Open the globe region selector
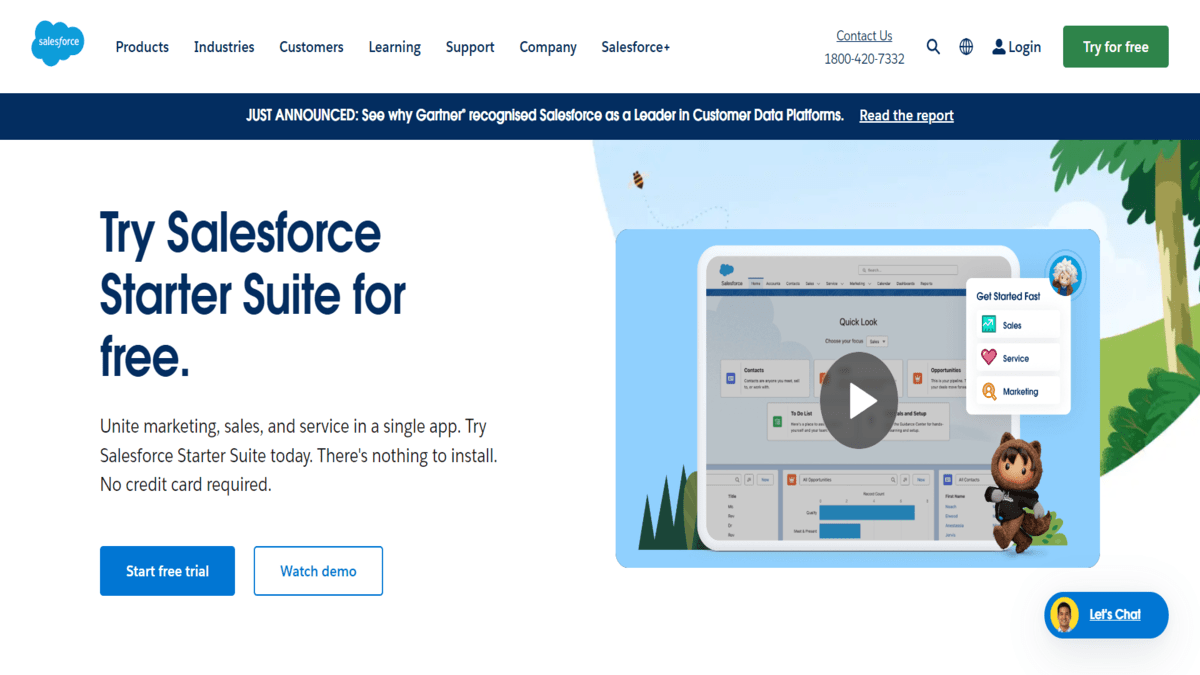Screen dimensions: 1200x675 [x=966, y=47]
